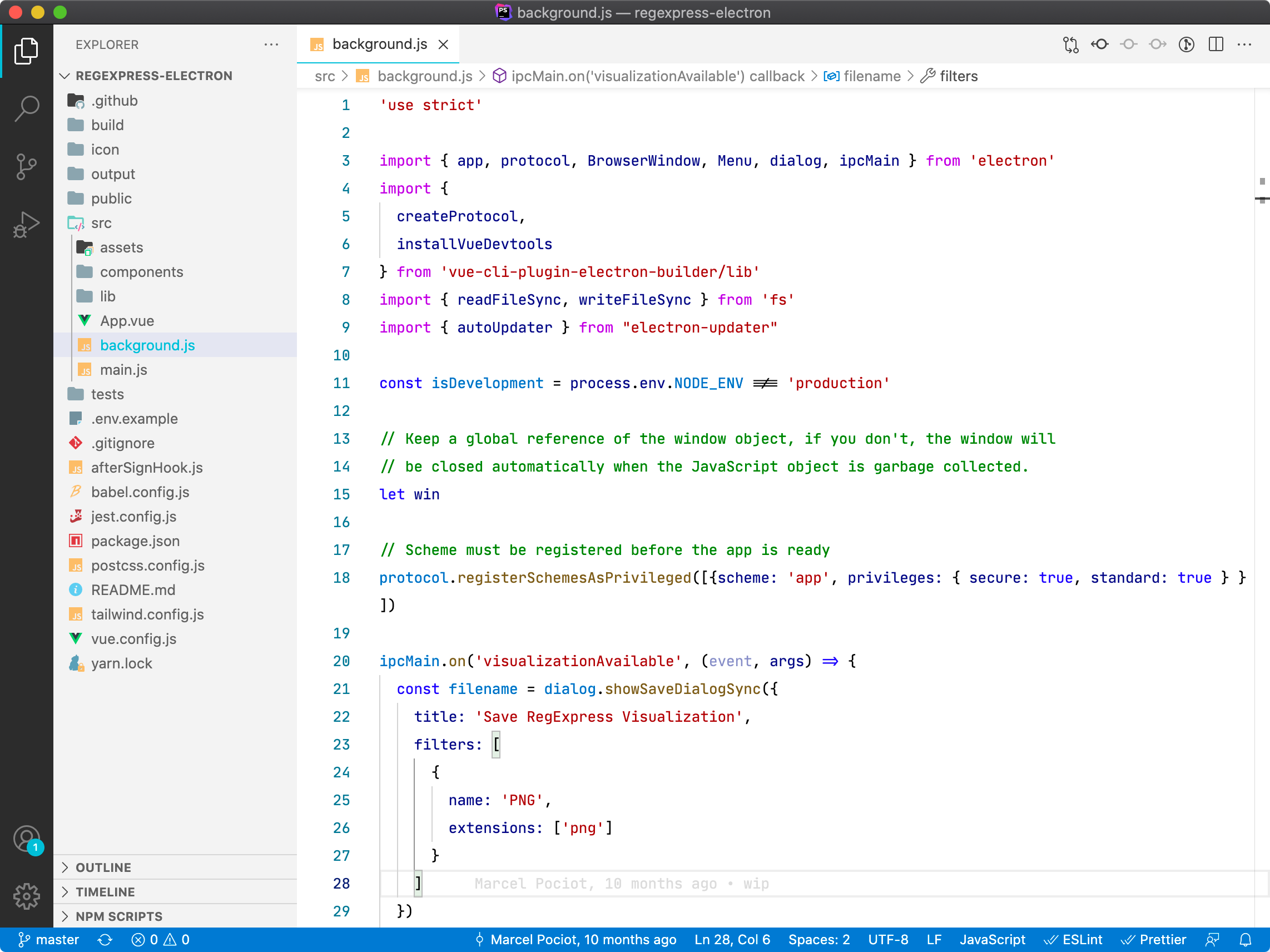This screenshot has width=1270, height=952.
Task: Click the ESLint status item
Action: click(1073, 939)
